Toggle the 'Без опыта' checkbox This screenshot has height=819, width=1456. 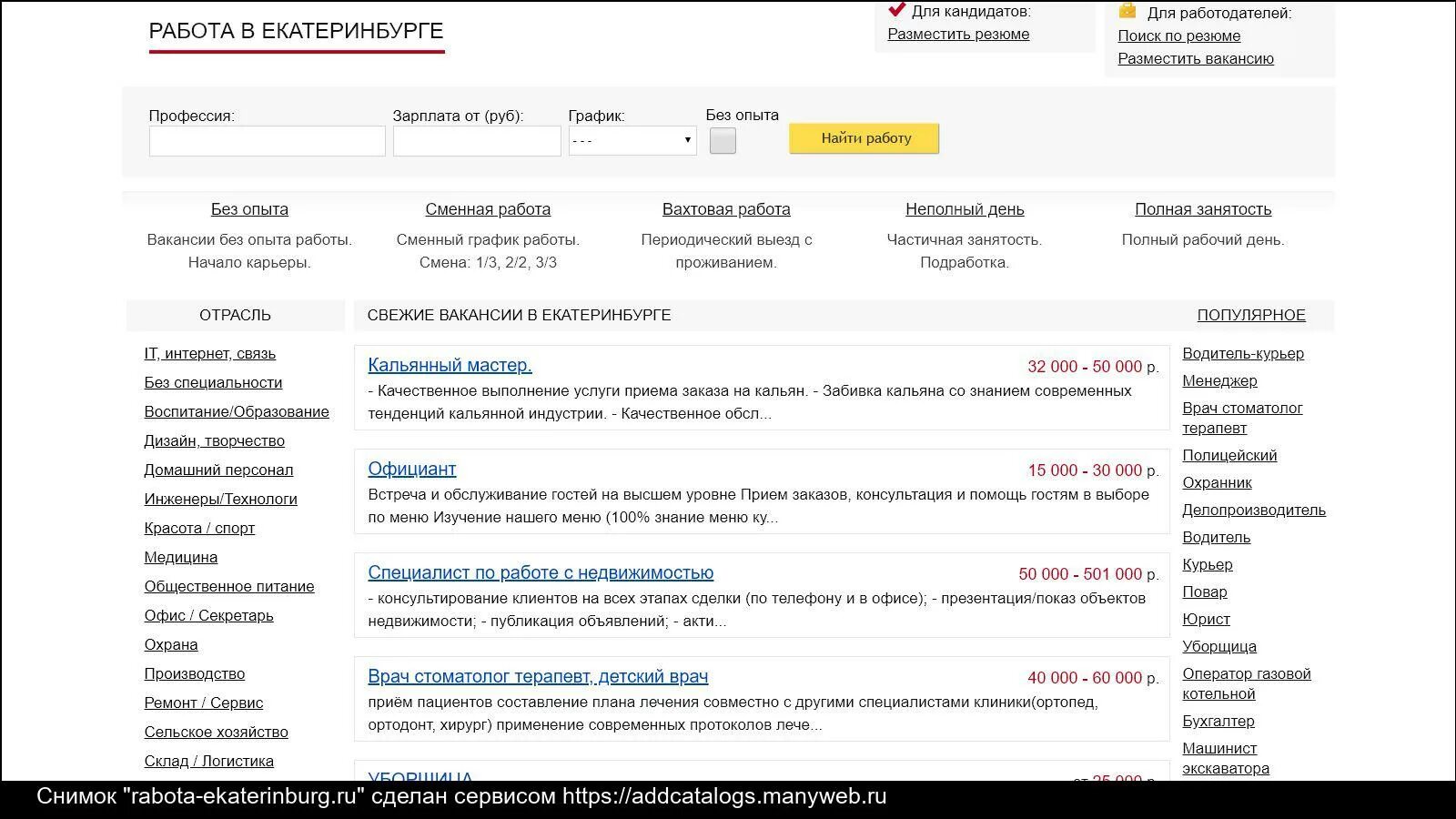723,141
